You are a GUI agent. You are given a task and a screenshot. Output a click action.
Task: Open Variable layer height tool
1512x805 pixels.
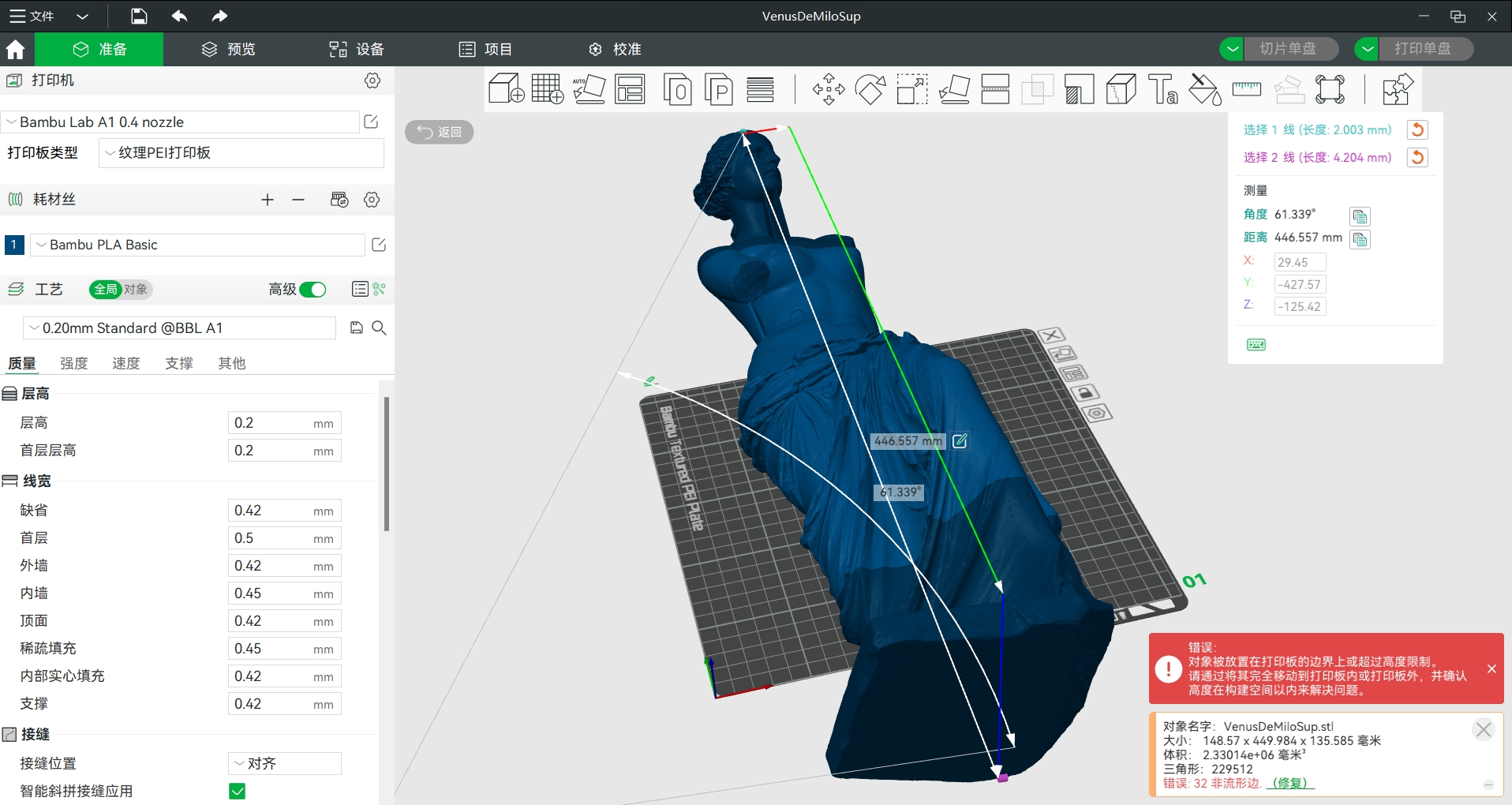tap(761, 88)
